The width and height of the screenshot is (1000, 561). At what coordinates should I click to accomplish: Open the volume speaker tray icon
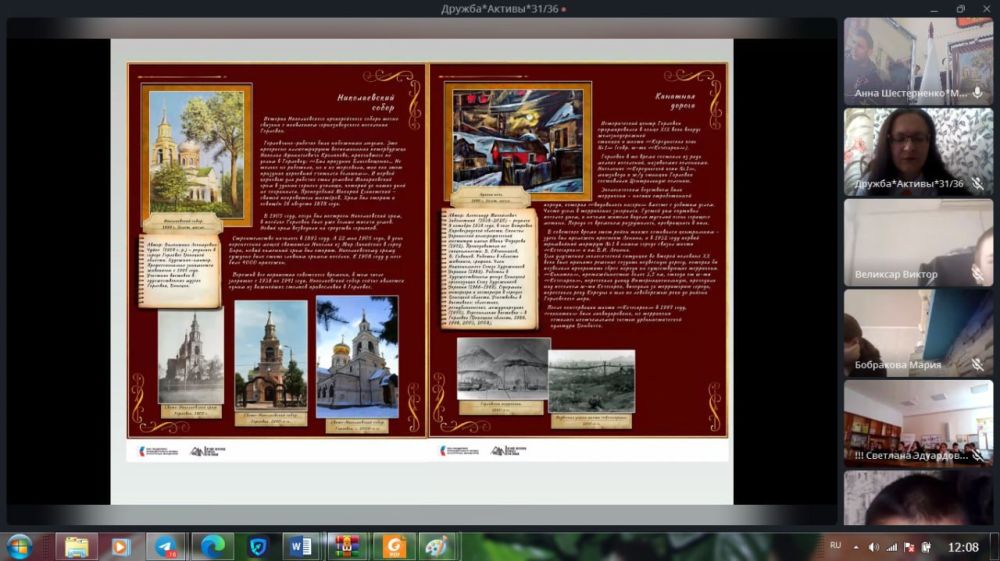(x=874, y=547)
